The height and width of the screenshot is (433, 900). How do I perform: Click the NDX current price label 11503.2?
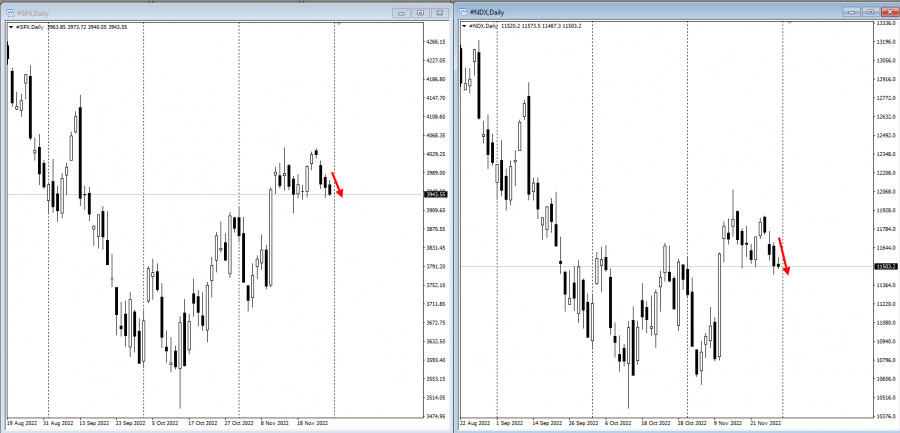click(x=886, y=266)
